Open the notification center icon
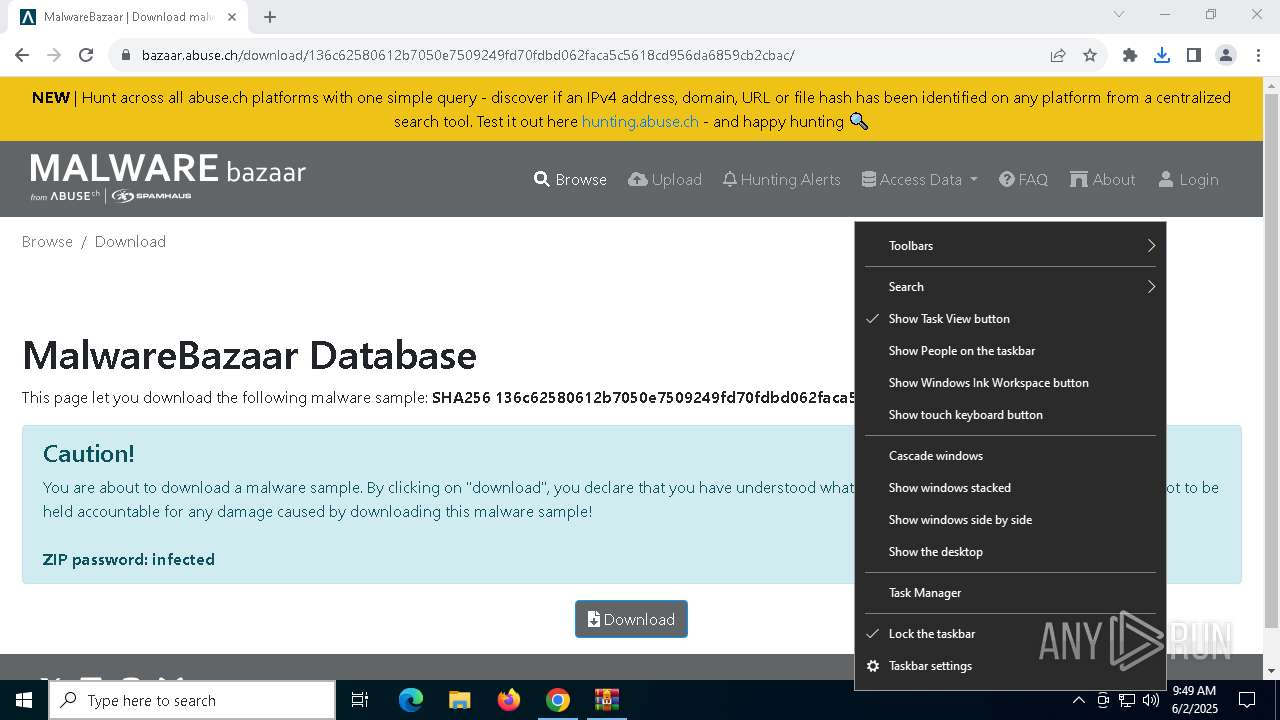This screenshot has width=1280, height=720. (x=1247, y=700)
